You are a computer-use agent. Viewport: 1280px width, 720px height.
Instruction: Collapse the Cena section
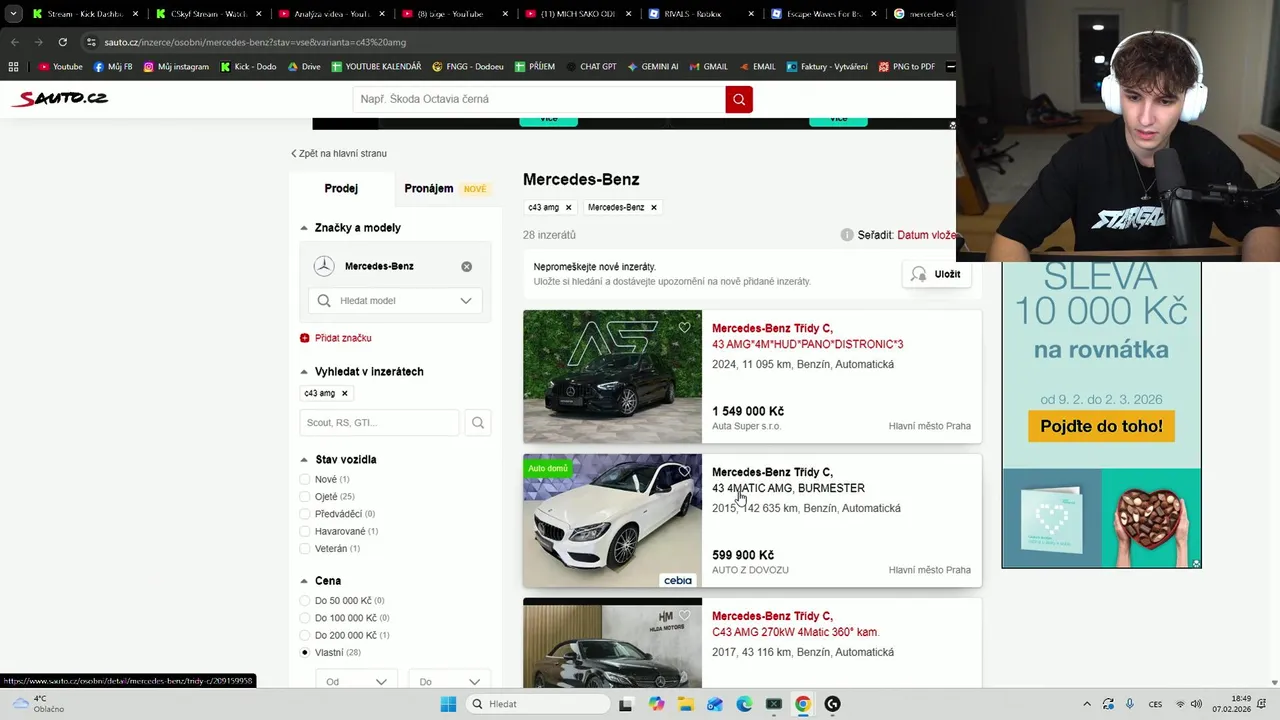(x=304, y=581)
